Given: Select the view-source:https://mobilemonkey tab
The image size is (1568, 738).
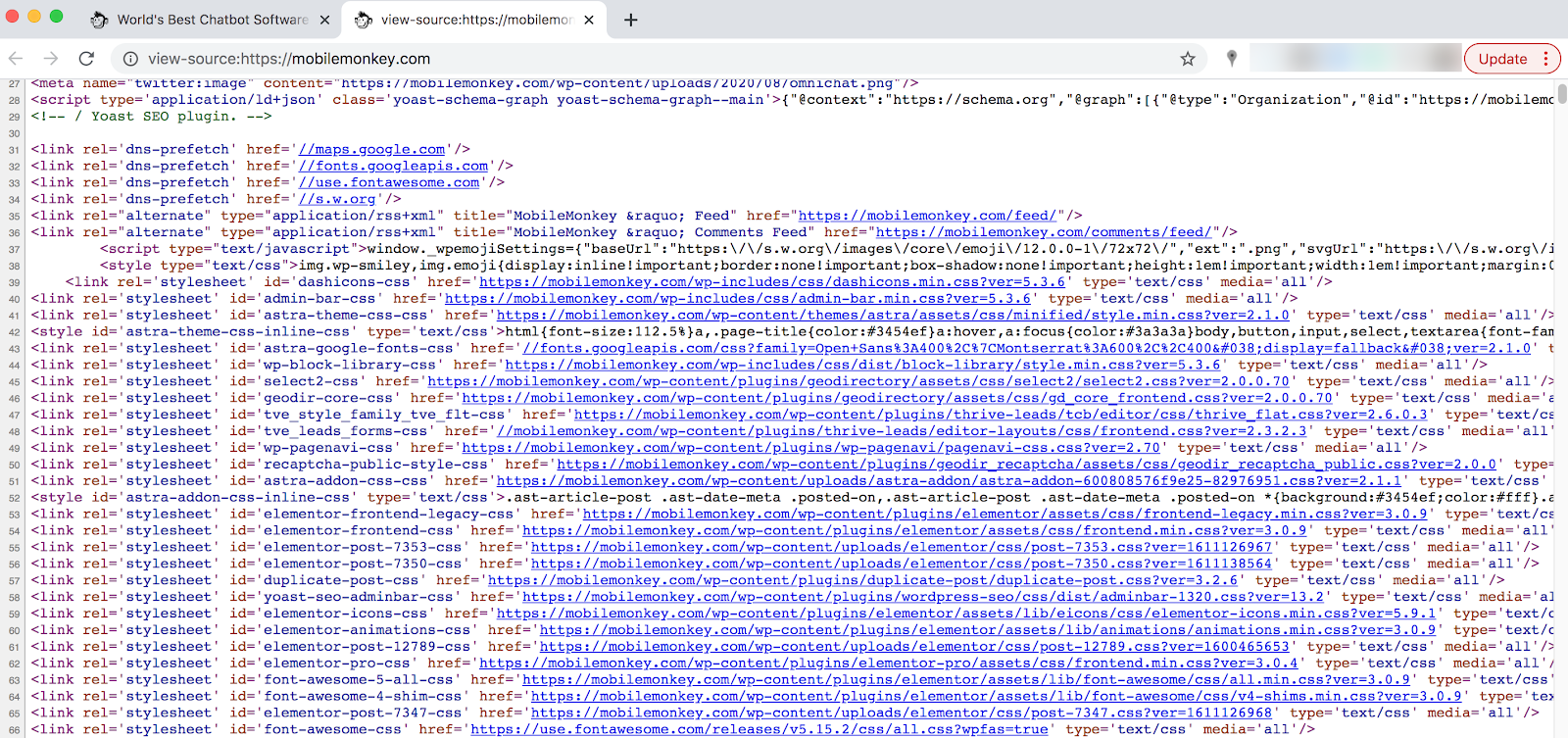Looking at the screenshot, I should [475, 20].
